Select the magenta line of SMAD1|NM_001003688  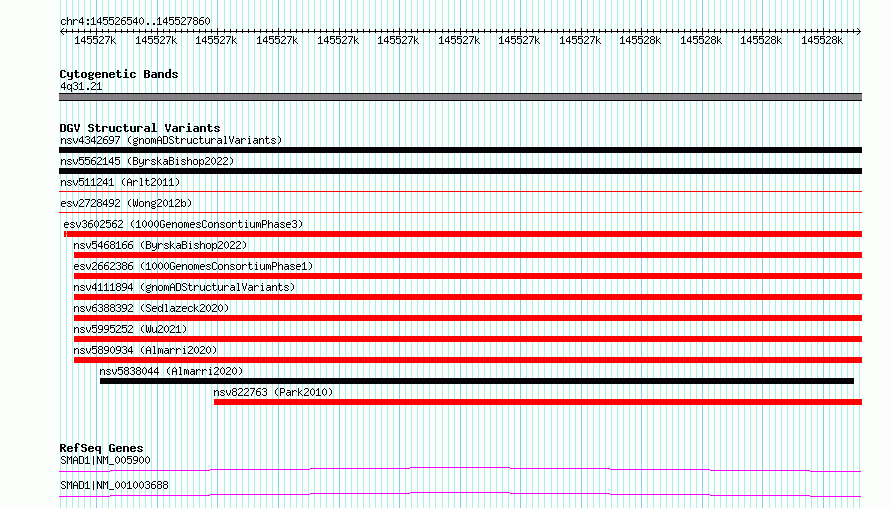click(460, 494)
